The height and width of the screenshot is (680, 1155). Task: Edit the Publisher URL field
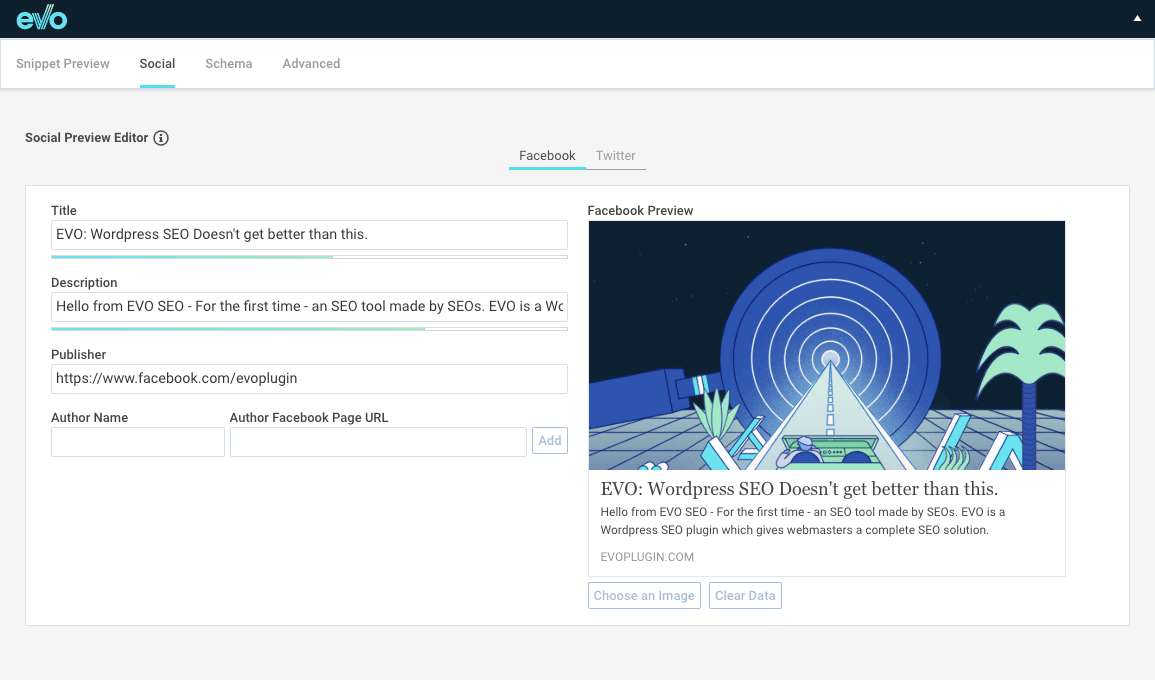pyautogui.click(x=309, y=379)
